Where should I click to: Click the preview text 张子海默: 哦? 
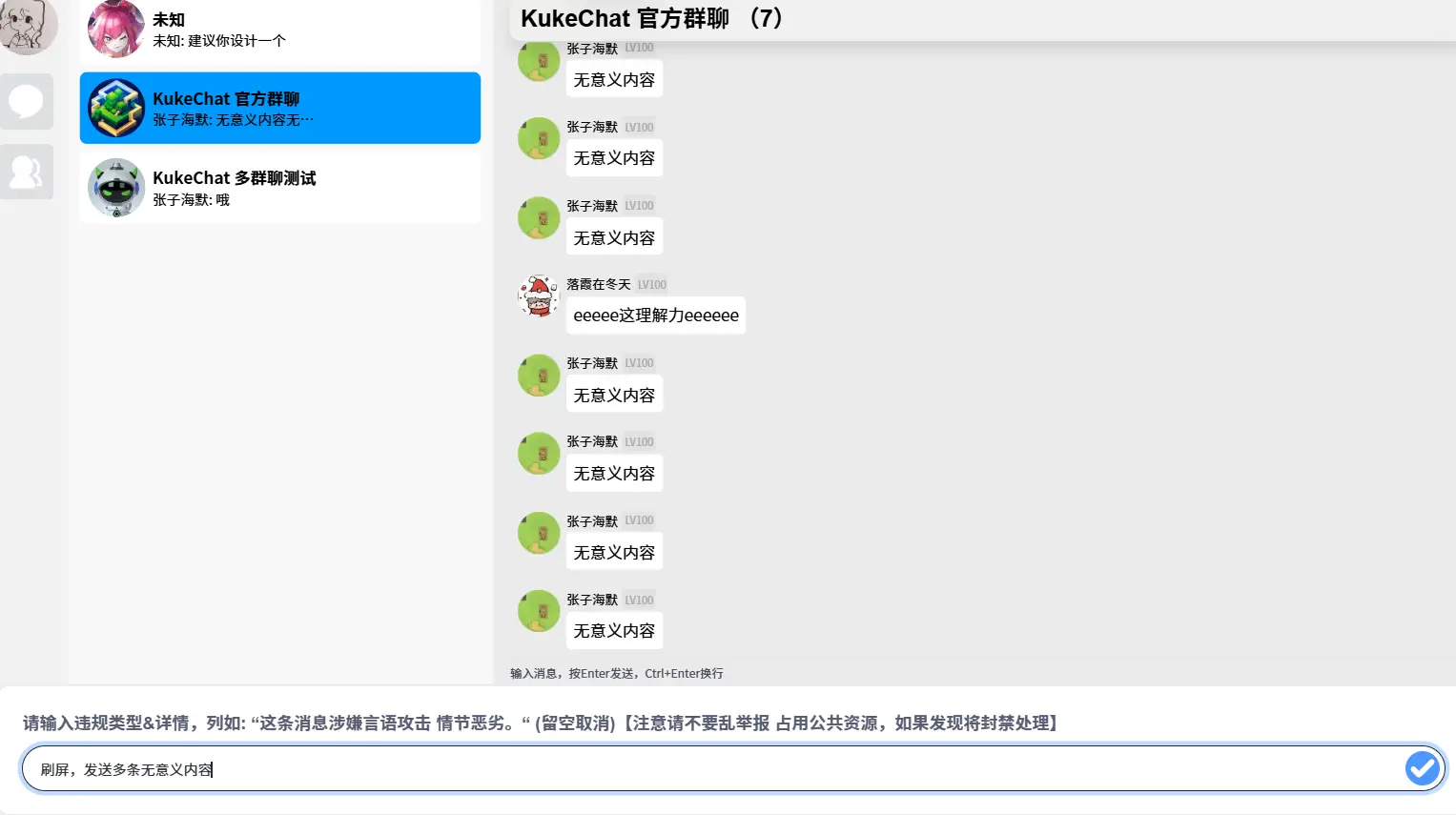pyautogui.click(x=192, y=200)
